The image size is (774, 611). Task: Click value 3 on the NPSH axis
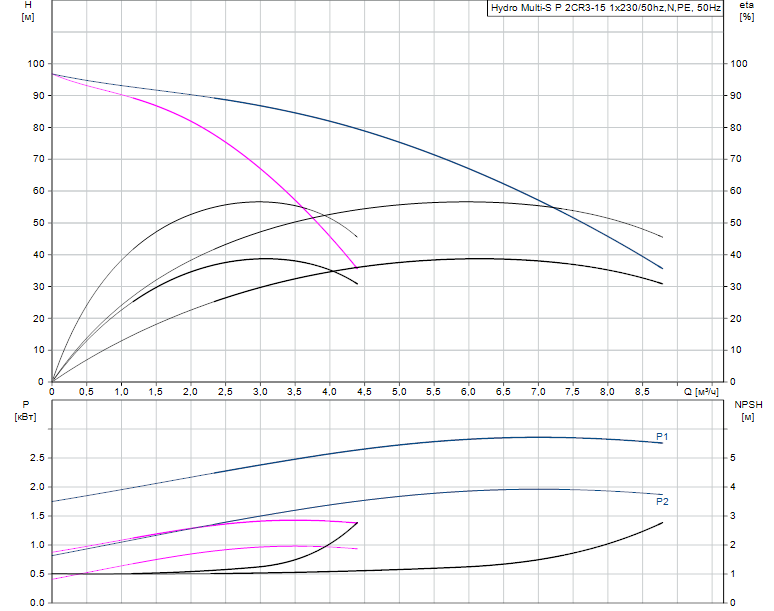tap(733, 516)
